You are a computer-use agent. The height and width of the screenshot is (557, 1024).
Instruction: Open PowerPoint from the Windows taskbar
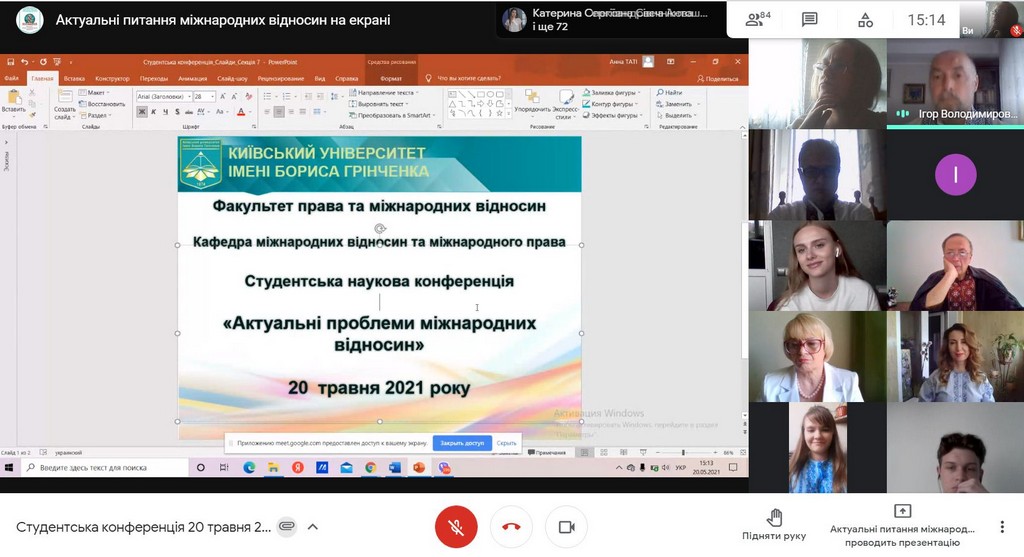[419, 467]
